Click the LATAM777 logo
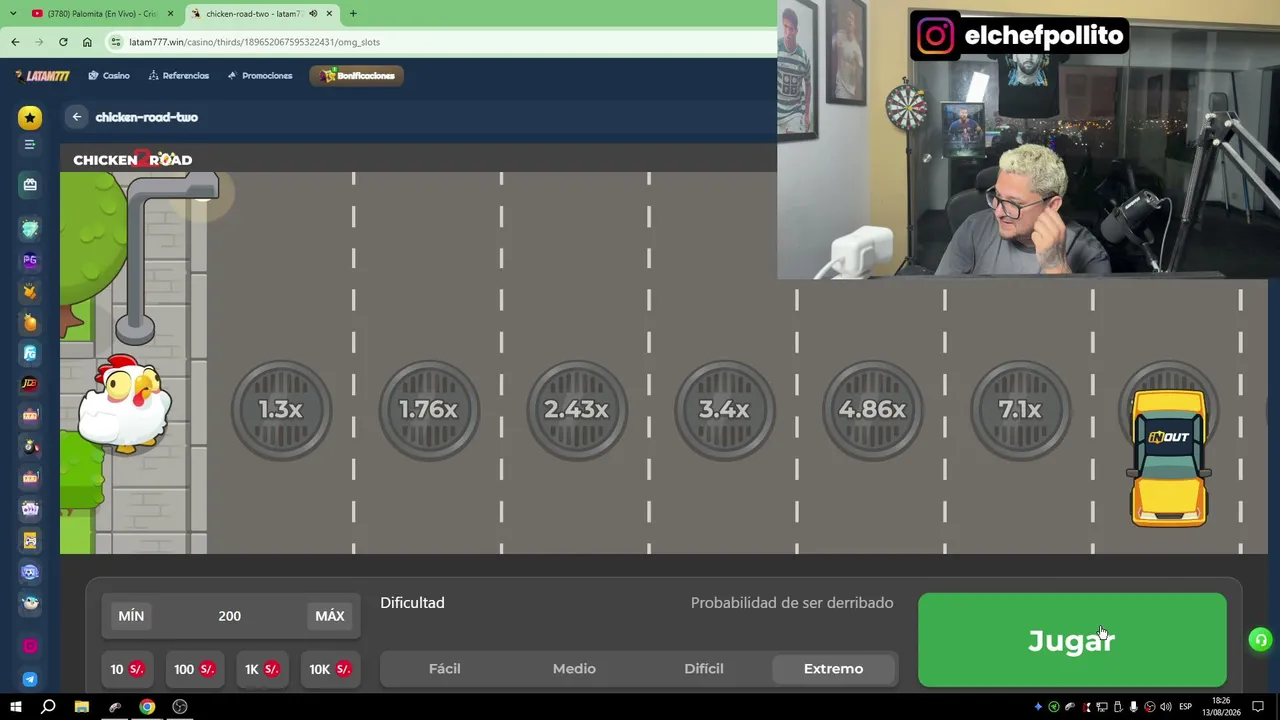The image size is (1280, 720). 42,76
